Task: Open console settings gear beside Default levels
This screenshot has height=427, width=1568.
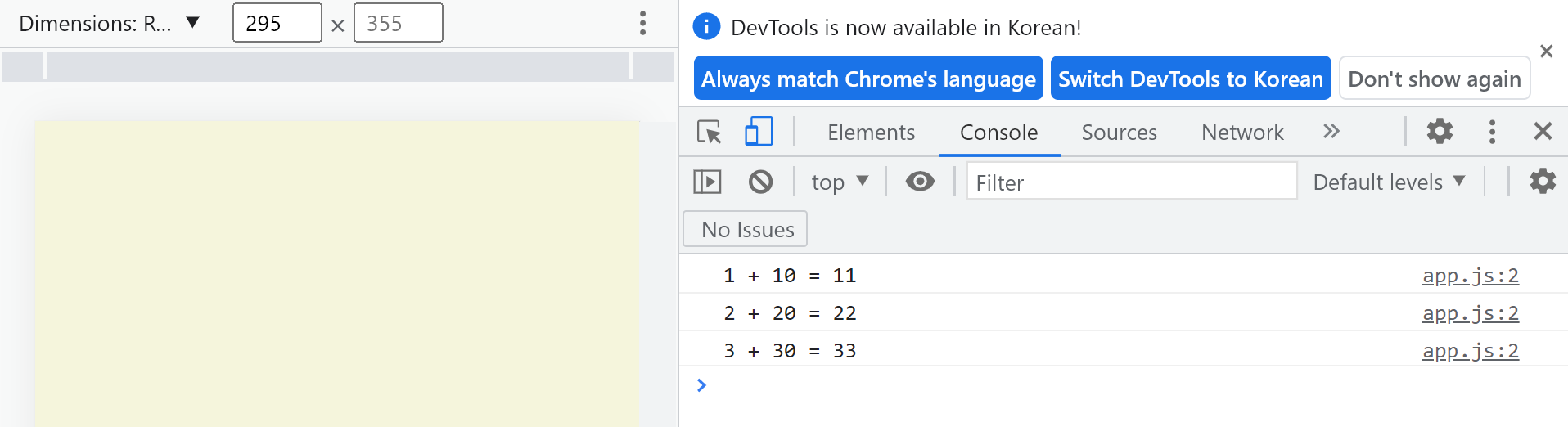Action: [1543, 181]
